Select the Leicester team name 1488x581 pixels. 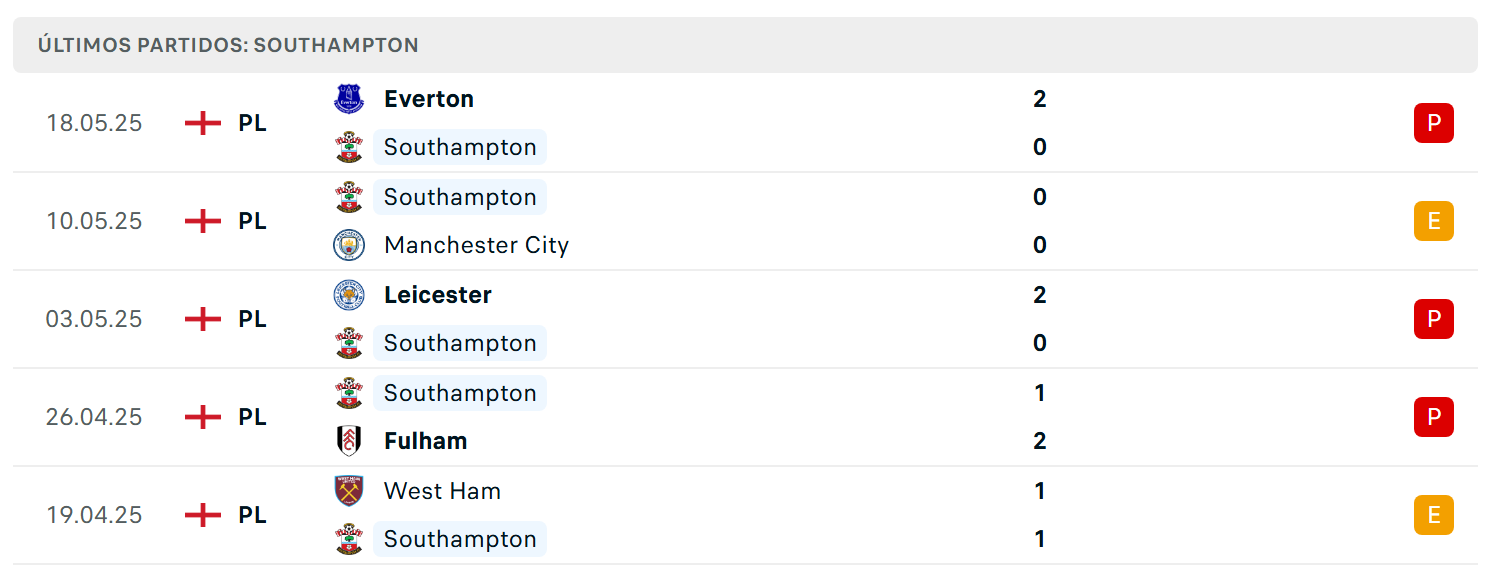click(x=438, y=295)
